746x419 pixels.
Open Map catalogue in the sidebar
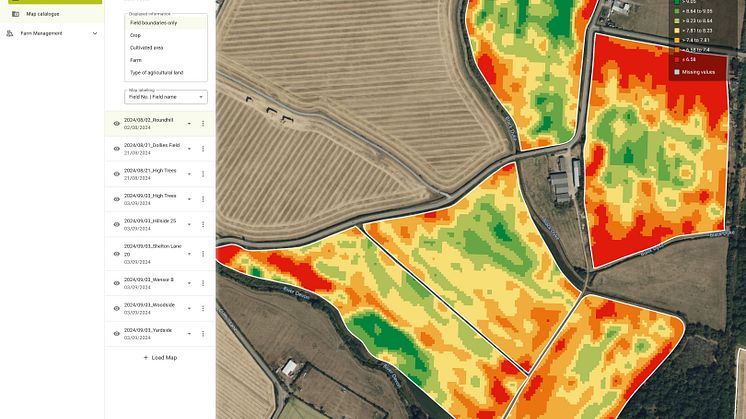click(x=42, y=14)
